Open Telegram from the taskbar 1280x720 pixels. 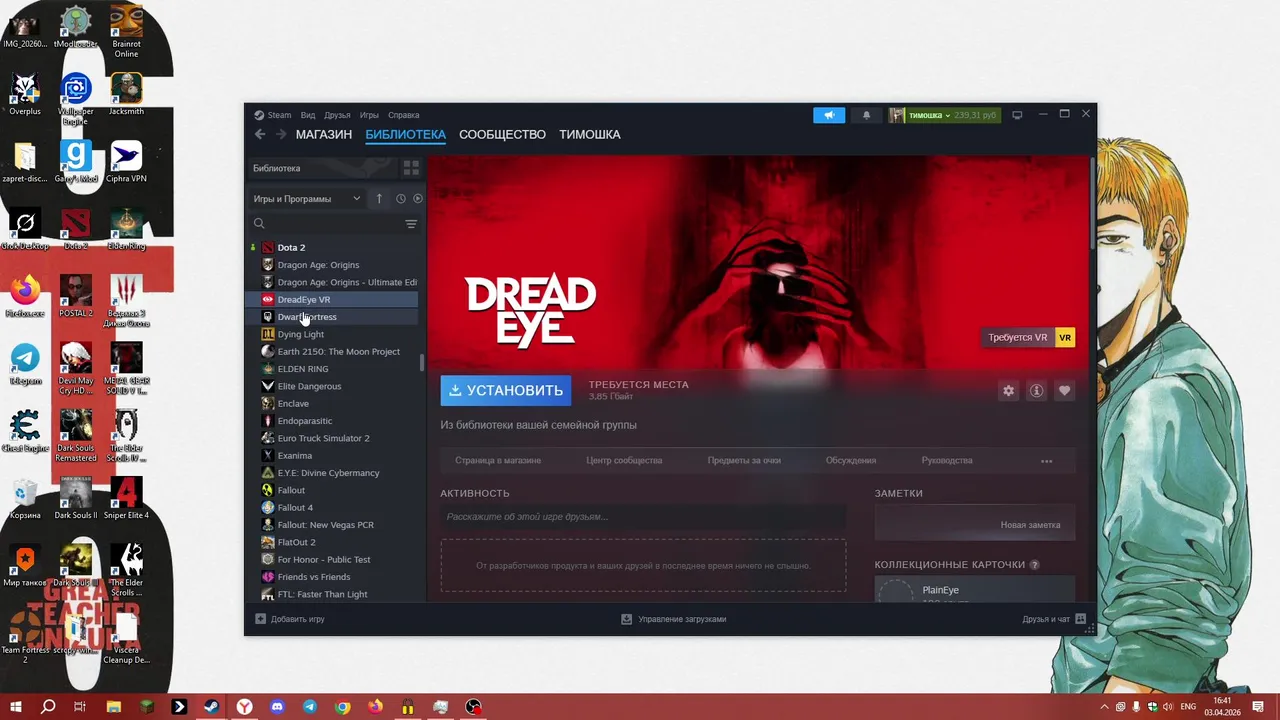click(310, 706)
